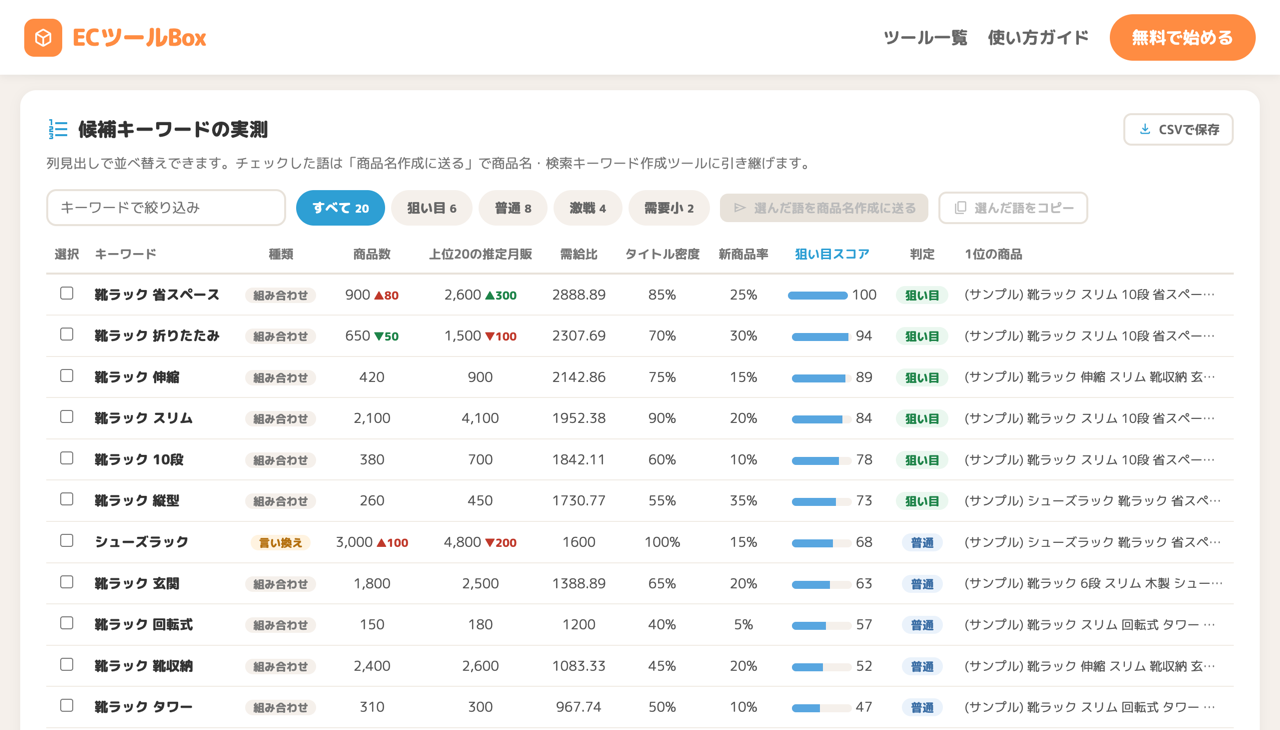This screenshot has width=1280, height=730.
Task: Toggle the シューズラック checkbox
Action: 67,541
